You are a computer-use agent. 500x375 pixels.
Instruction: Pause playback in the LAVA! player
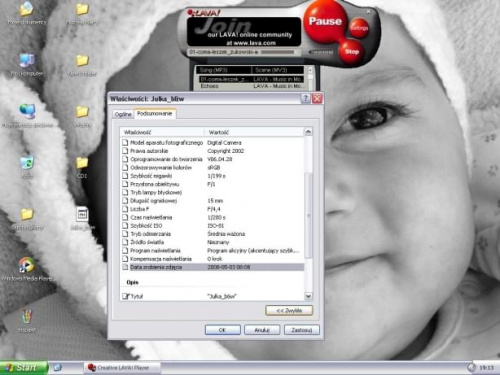tap(325, 21)
